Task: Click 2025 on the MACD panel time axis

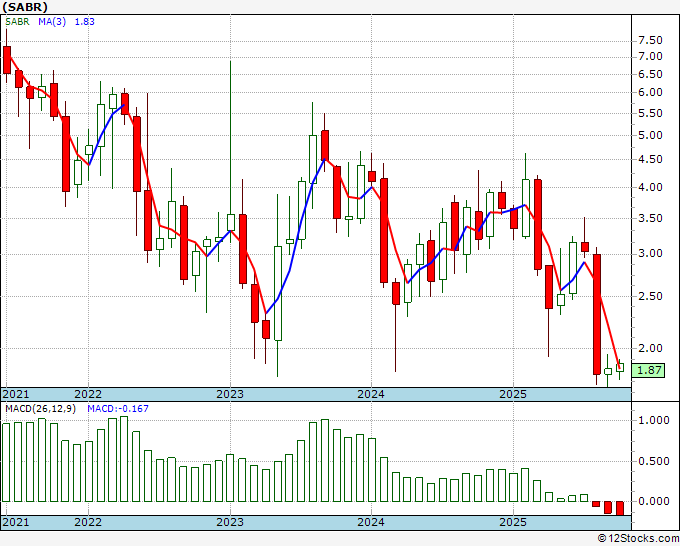Action: point(513,522)
